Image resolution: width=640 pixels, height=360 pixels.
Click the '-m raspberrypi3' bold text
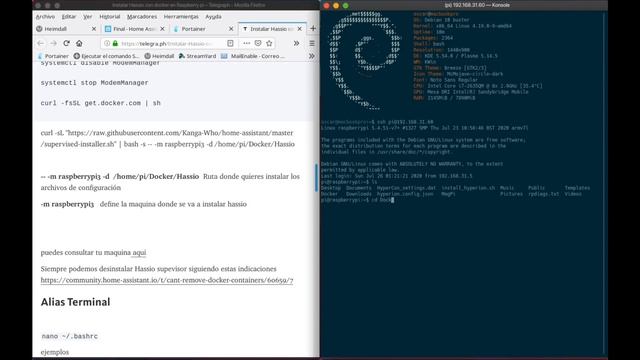coord(67,204)
